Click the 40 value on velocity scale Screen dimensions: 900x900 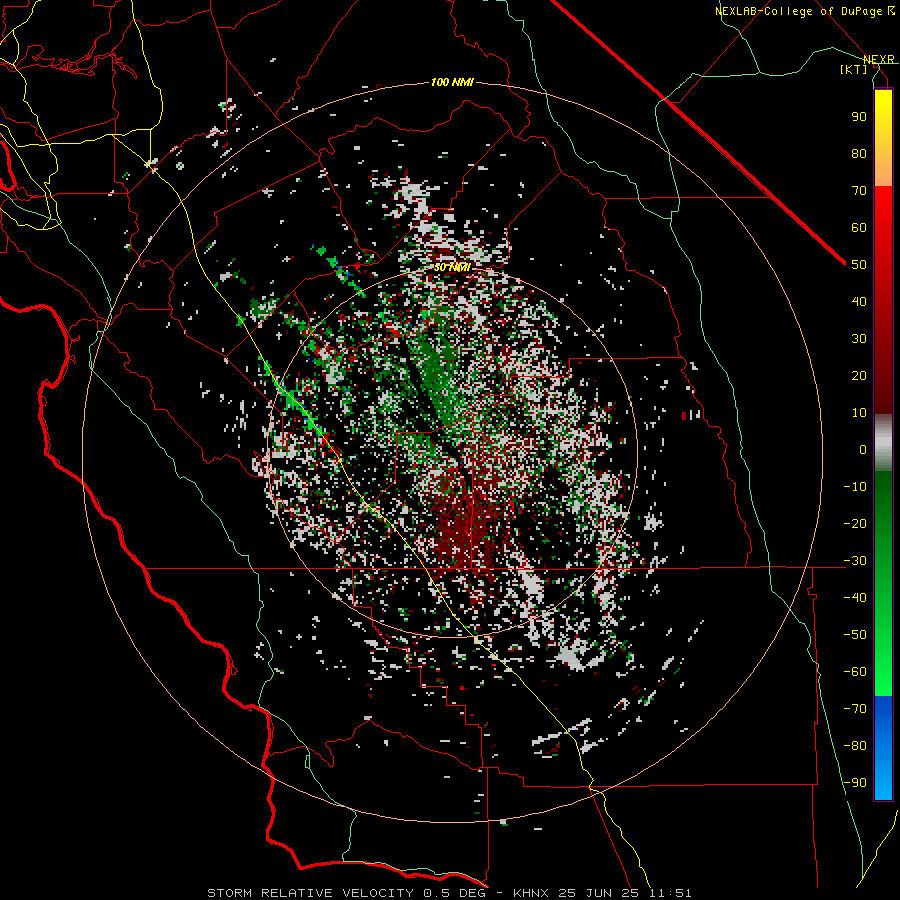(859, 302)
